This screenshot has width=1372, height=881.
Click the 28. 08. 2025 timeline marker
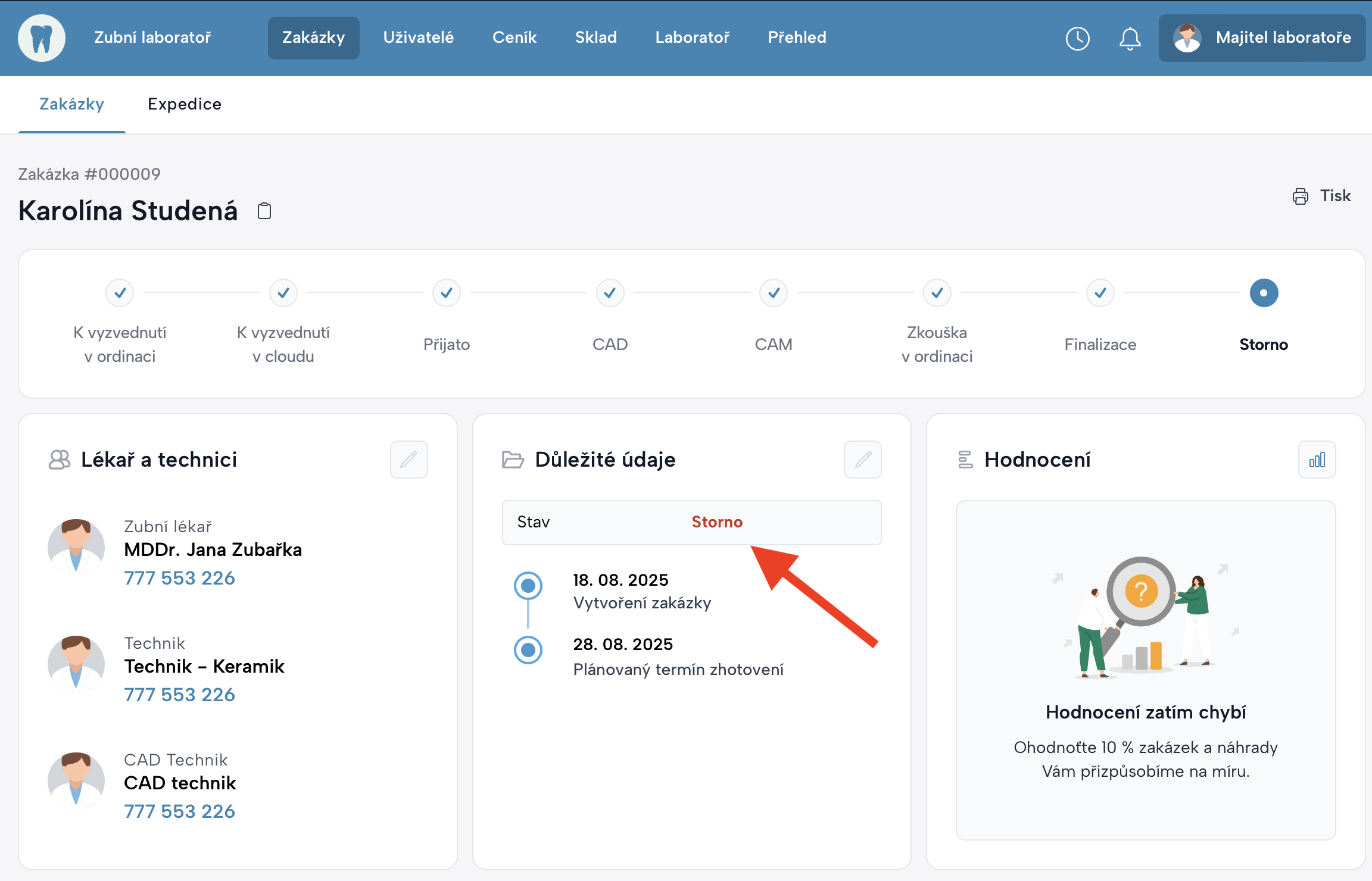coord(528,649)
